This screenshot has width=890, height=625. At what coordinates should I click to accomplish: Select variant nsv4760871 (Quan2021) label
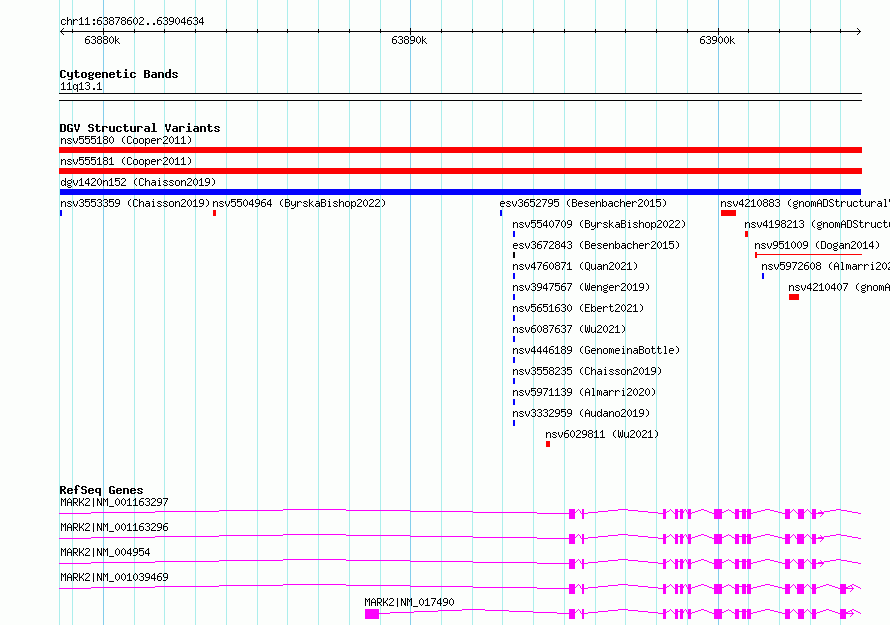pyautogui.click(x=575, y=266)
